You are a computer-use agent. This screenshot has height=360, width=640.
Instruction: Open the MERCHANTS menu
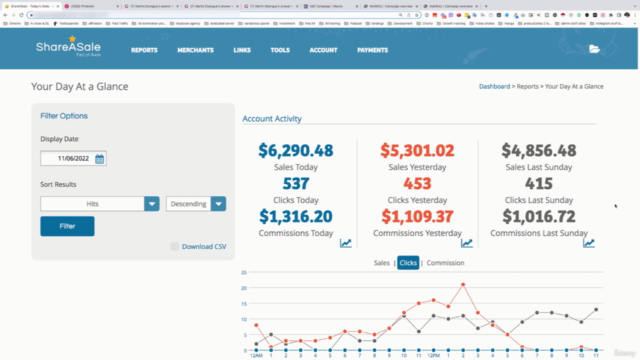point(195,50)
